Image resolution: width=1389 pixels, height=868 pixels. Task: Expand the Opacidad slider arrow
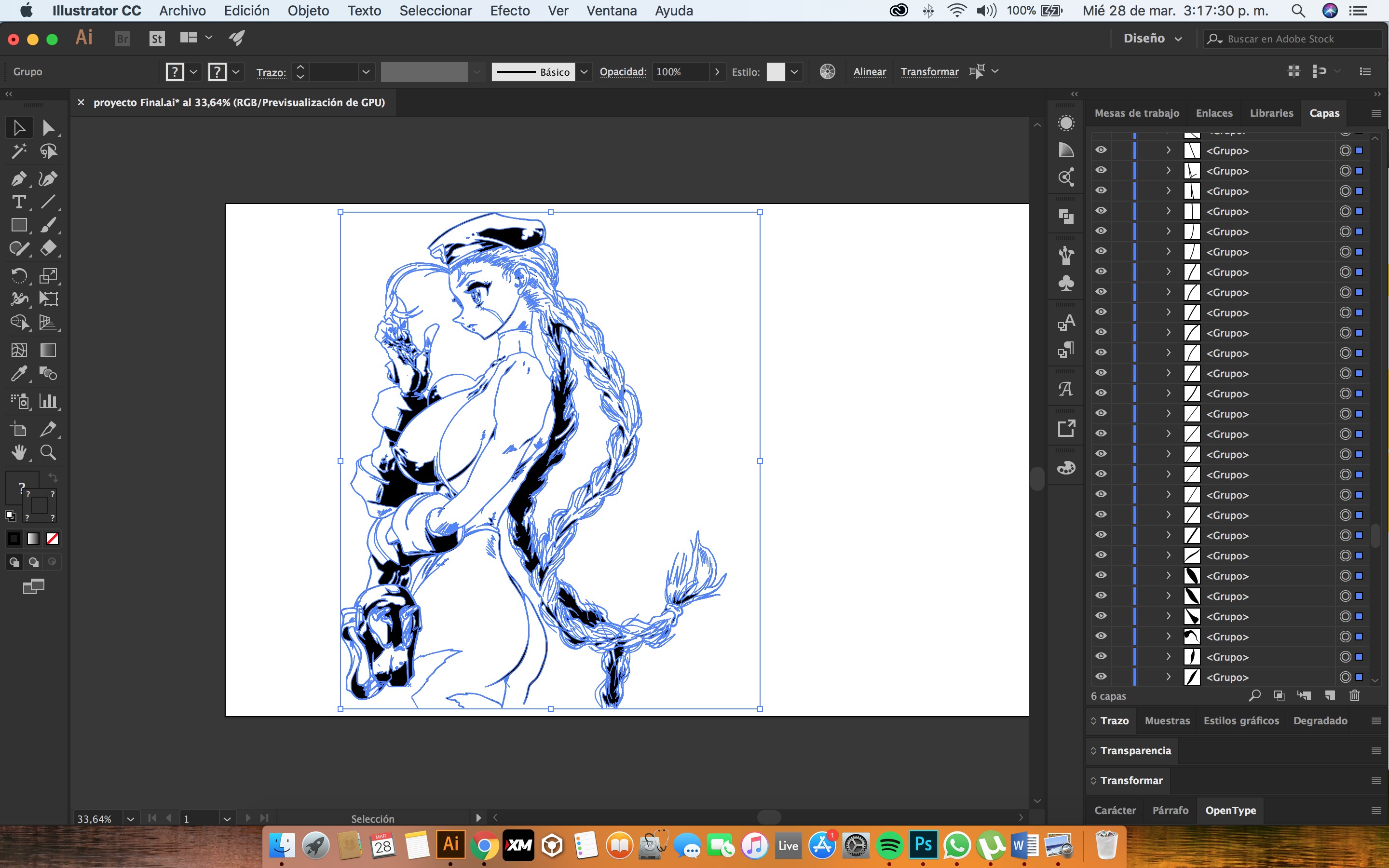click(717, 72)
